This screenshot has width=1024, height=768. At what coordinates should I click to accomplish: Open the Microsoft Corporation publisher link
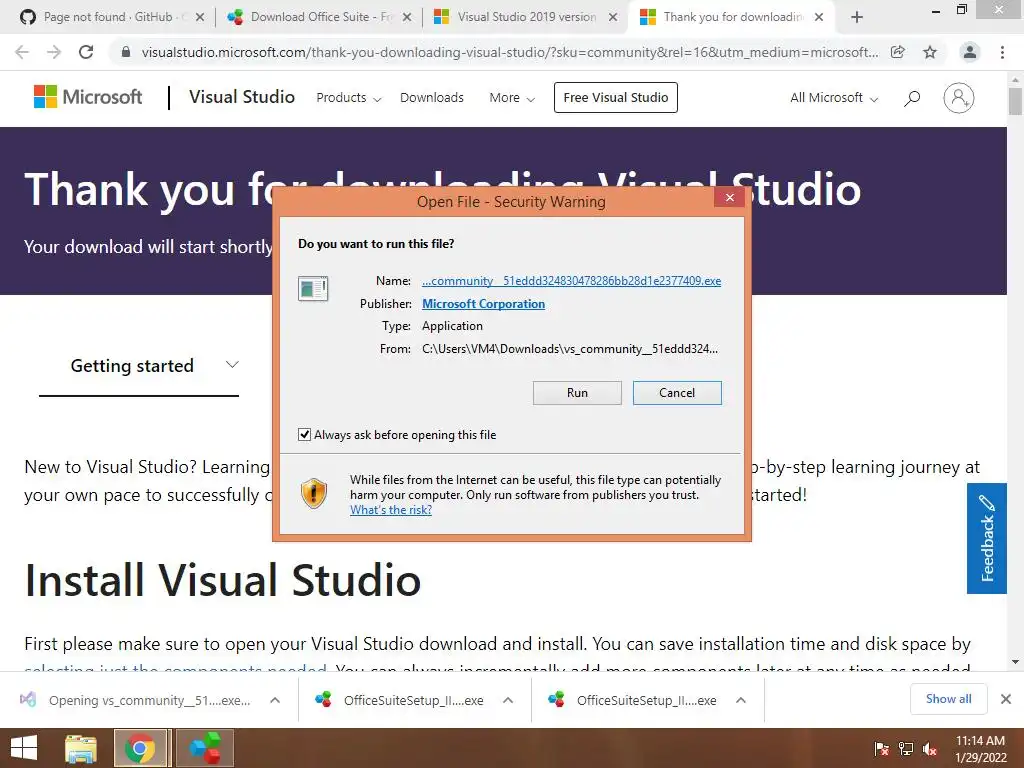click(483, 304)
